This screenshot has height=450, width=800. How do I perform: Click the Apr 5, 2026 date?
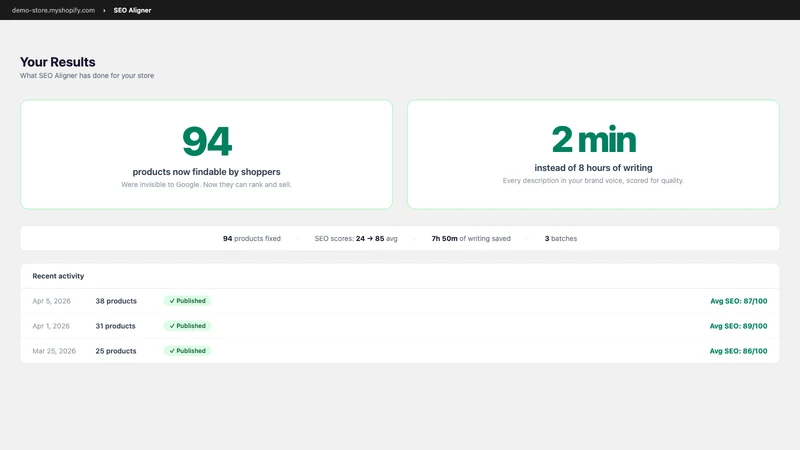pos(52,301)
